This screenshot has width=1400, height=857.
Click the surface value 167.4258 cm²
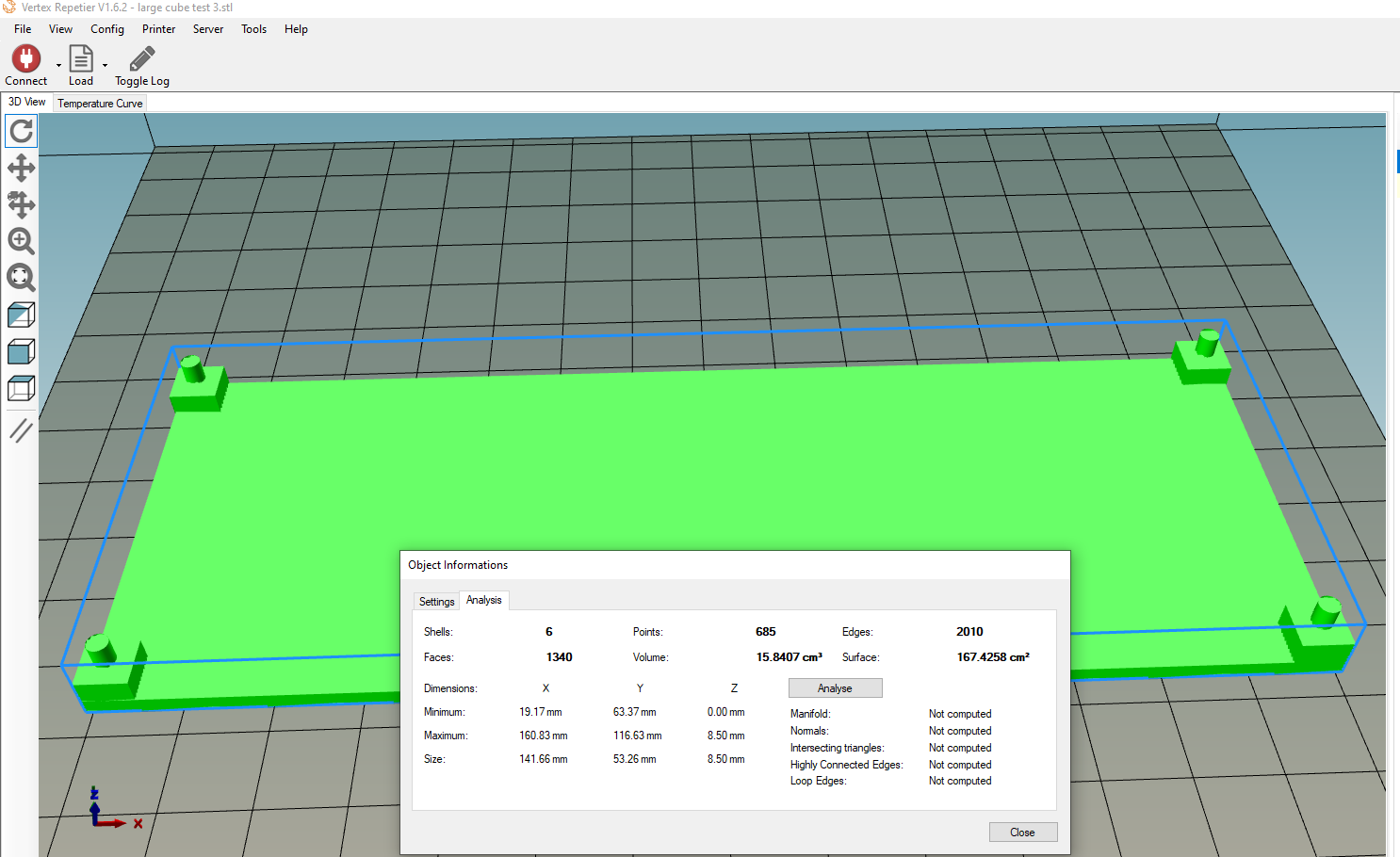[993, 657]
